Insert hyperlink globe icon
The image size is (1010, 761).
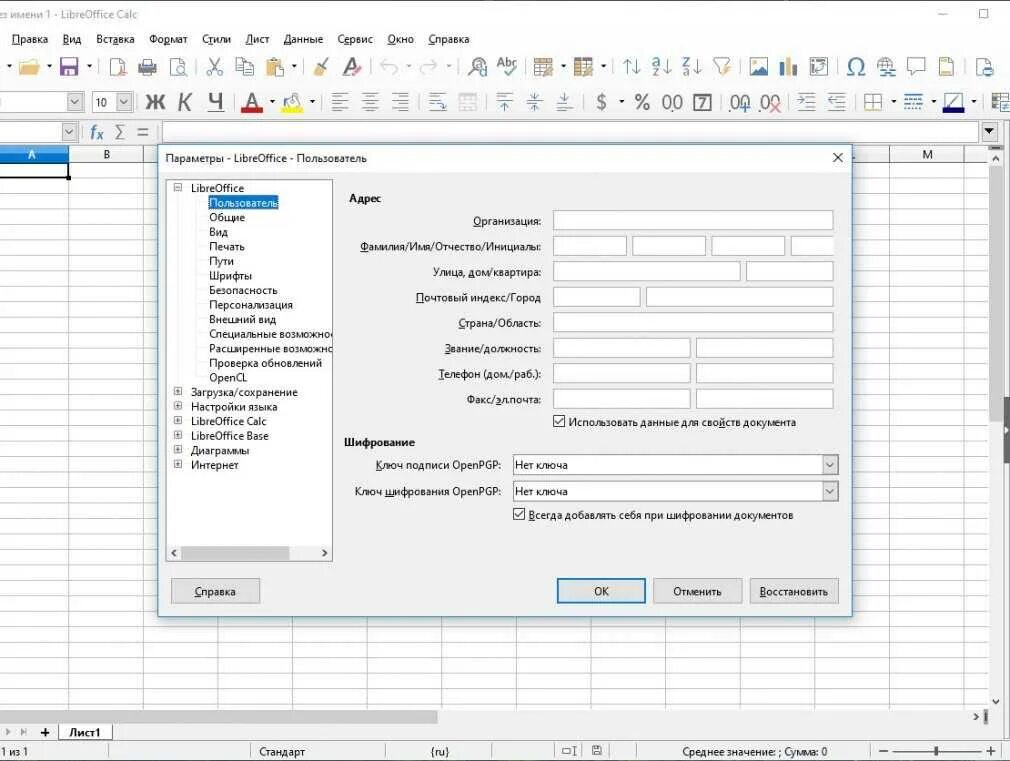coord(886,66)
